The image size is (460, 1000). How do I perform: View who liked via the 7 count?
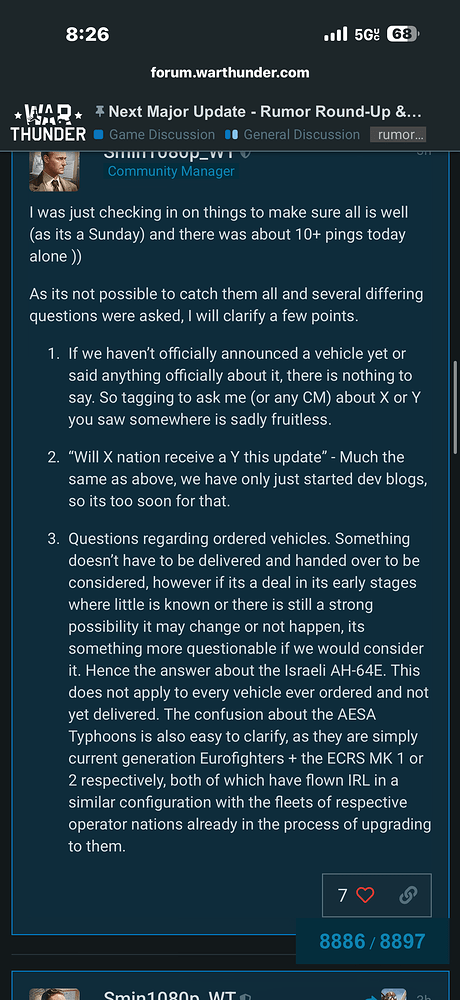[x=343, y=895]
